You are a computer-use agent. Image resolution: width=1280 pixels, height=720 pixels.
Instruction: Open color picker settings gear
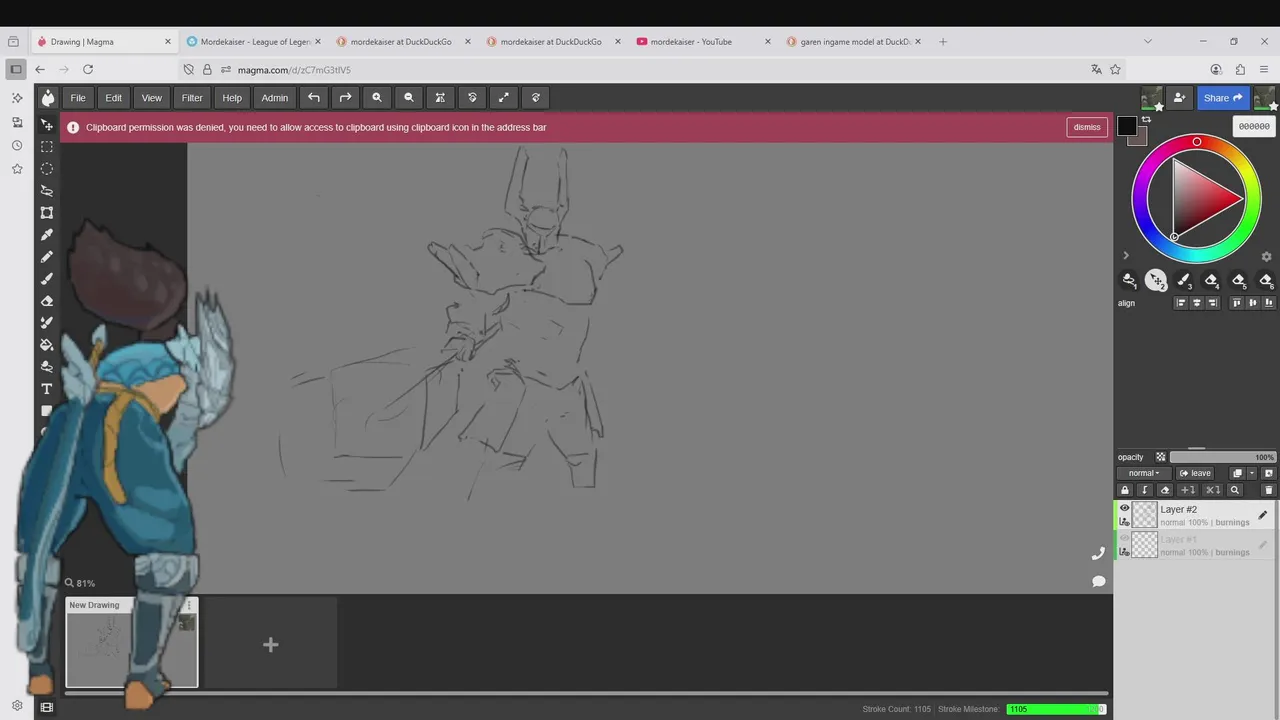[x=1266, y=257]
